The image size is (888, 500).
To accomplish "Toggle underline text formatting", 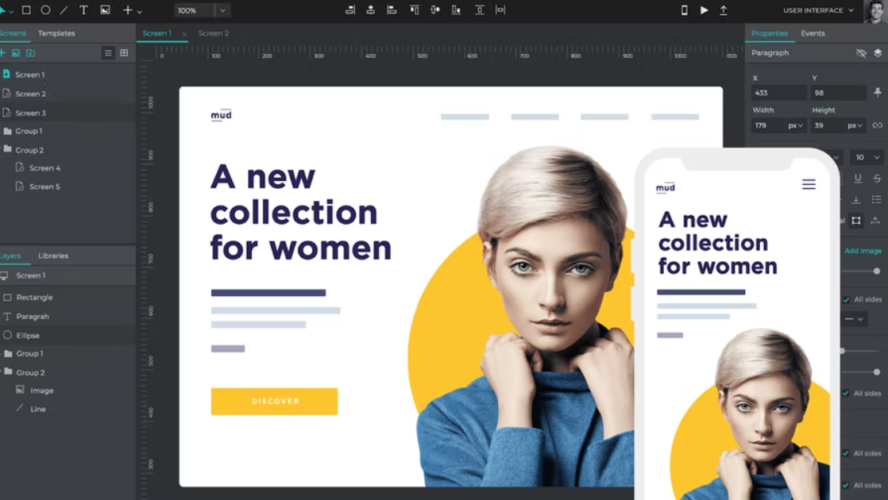I will click(x=858, y=179).
